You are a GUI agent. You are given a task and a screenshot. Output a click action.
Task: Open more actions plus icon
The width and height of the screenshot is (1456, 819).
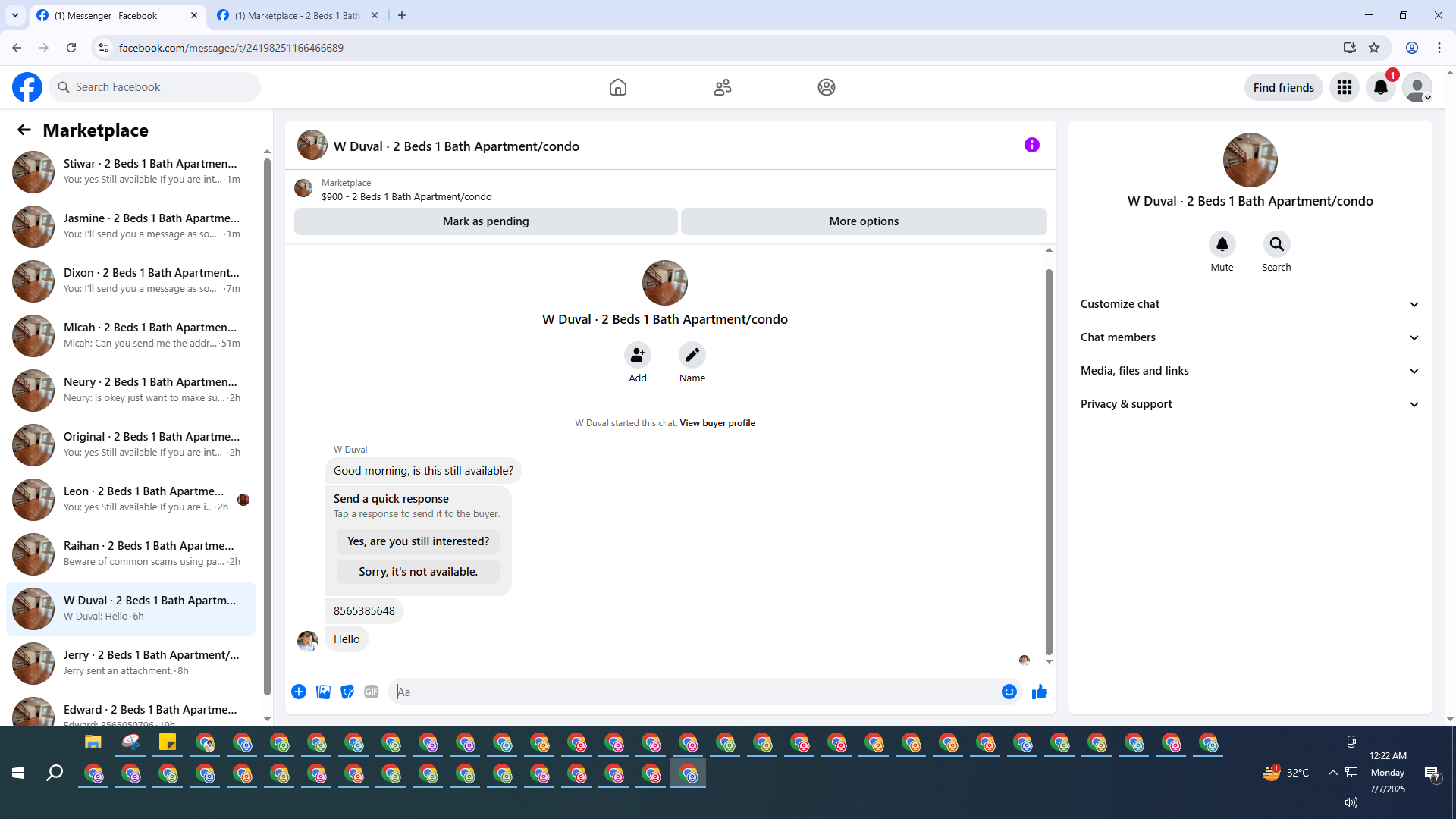(x=299, y=692)
